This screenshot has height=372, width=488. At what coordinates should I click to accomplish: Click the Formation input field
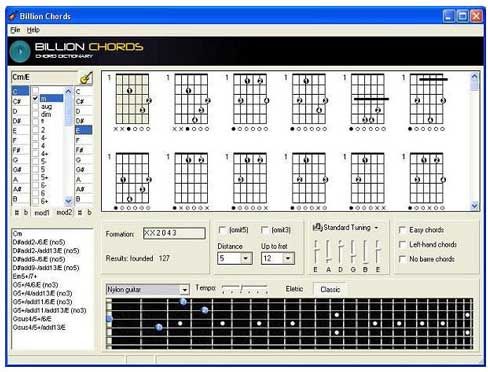tap(174, 233)
